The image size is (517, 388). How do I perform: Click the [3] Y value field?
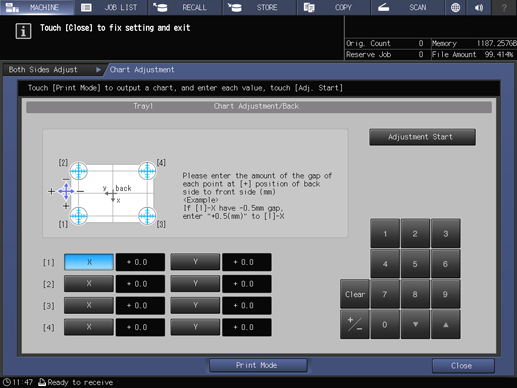247,305
